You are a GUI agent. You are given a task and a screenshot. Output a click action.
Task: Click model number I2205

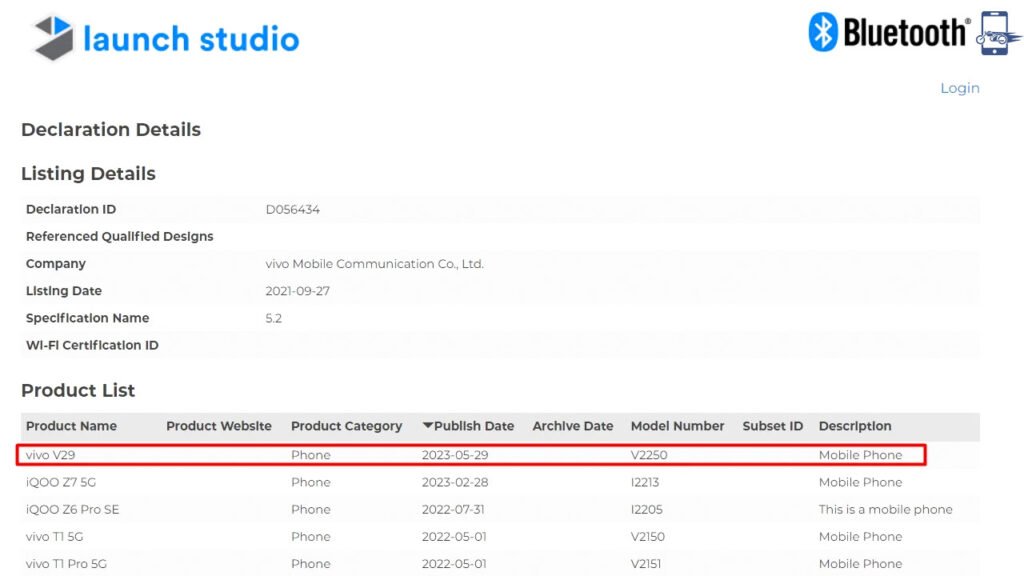pyautogui.click(x=647, y=509)
